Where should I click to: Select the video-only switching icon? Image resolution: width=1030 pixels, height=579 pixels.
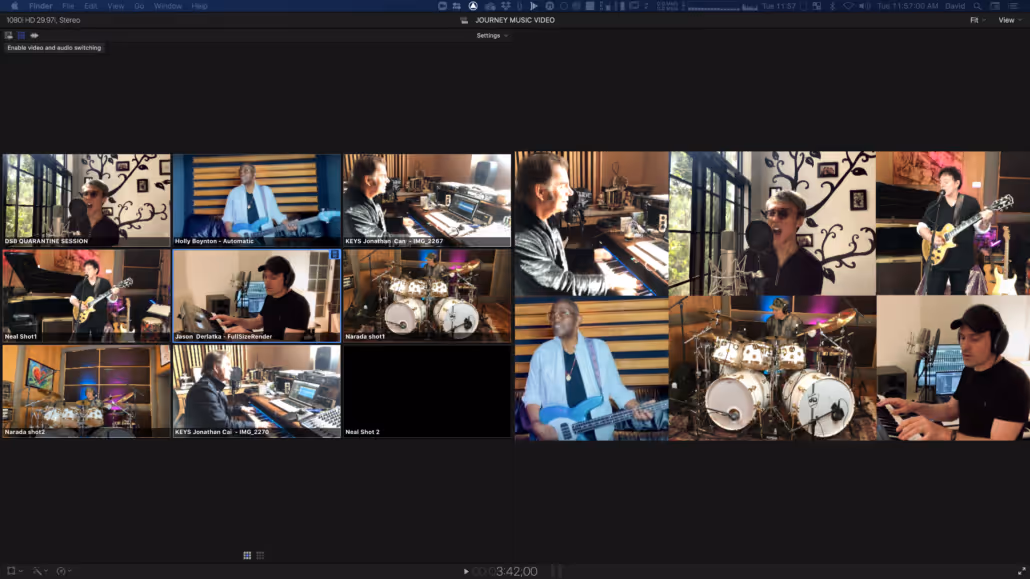[20, 34]
